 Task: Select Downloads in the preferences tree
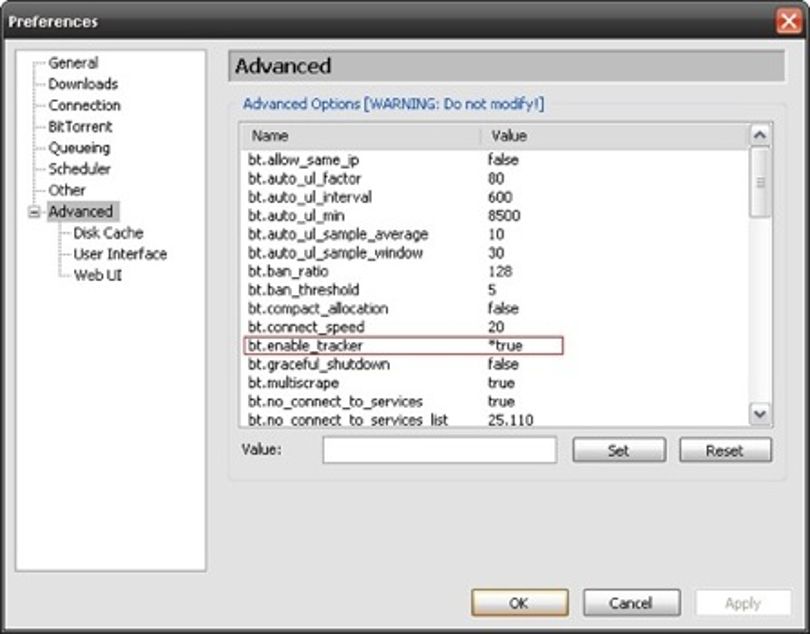(x=83, y=84)
